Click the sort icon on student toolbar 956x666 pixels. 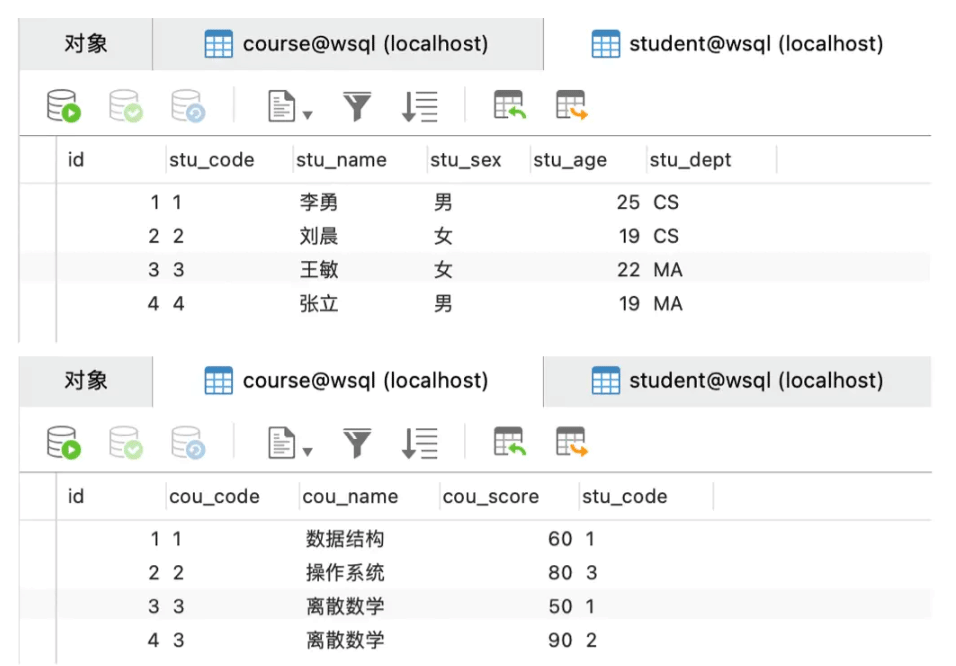click(420, 105)
